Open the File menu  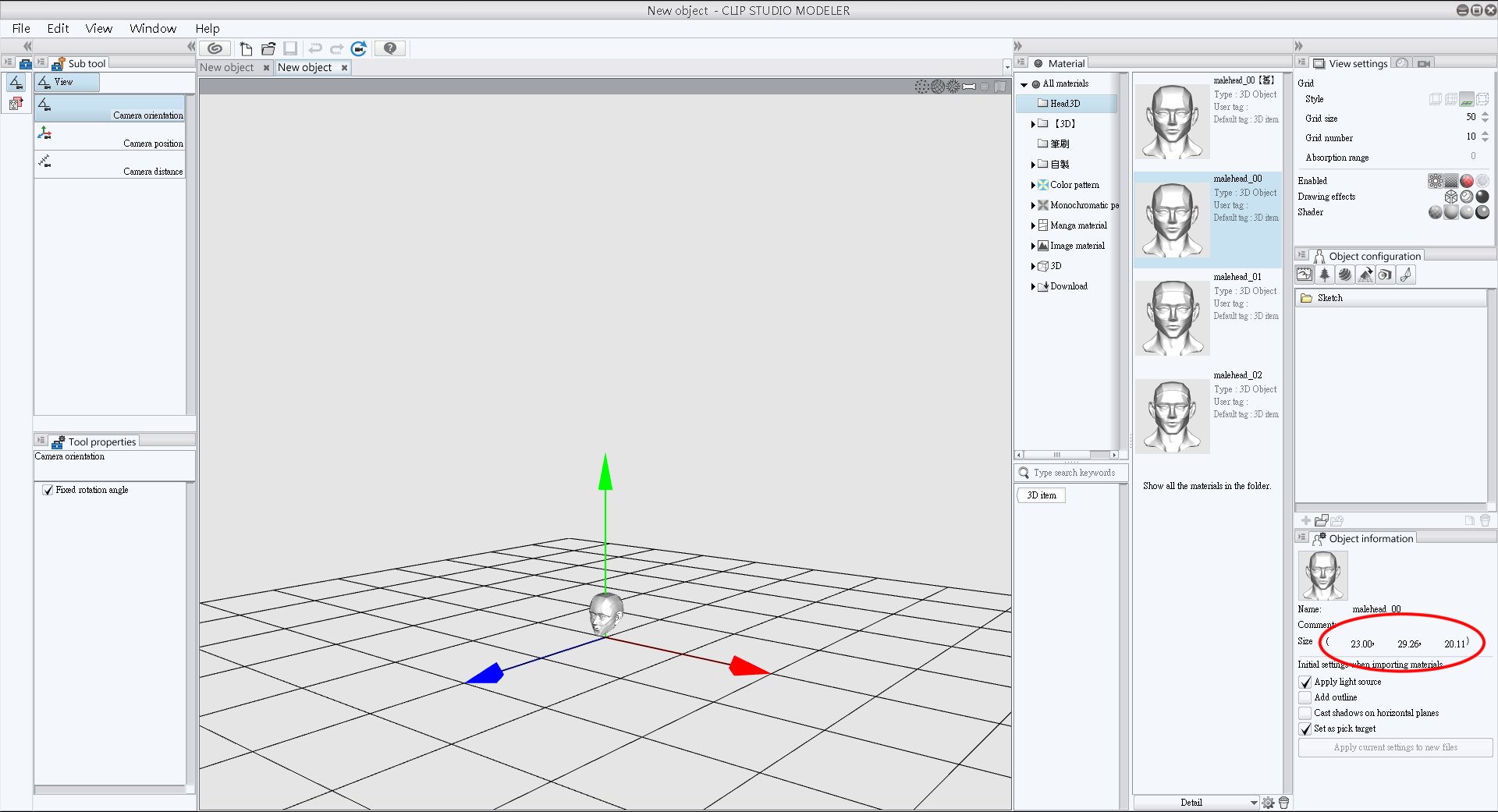21,28
